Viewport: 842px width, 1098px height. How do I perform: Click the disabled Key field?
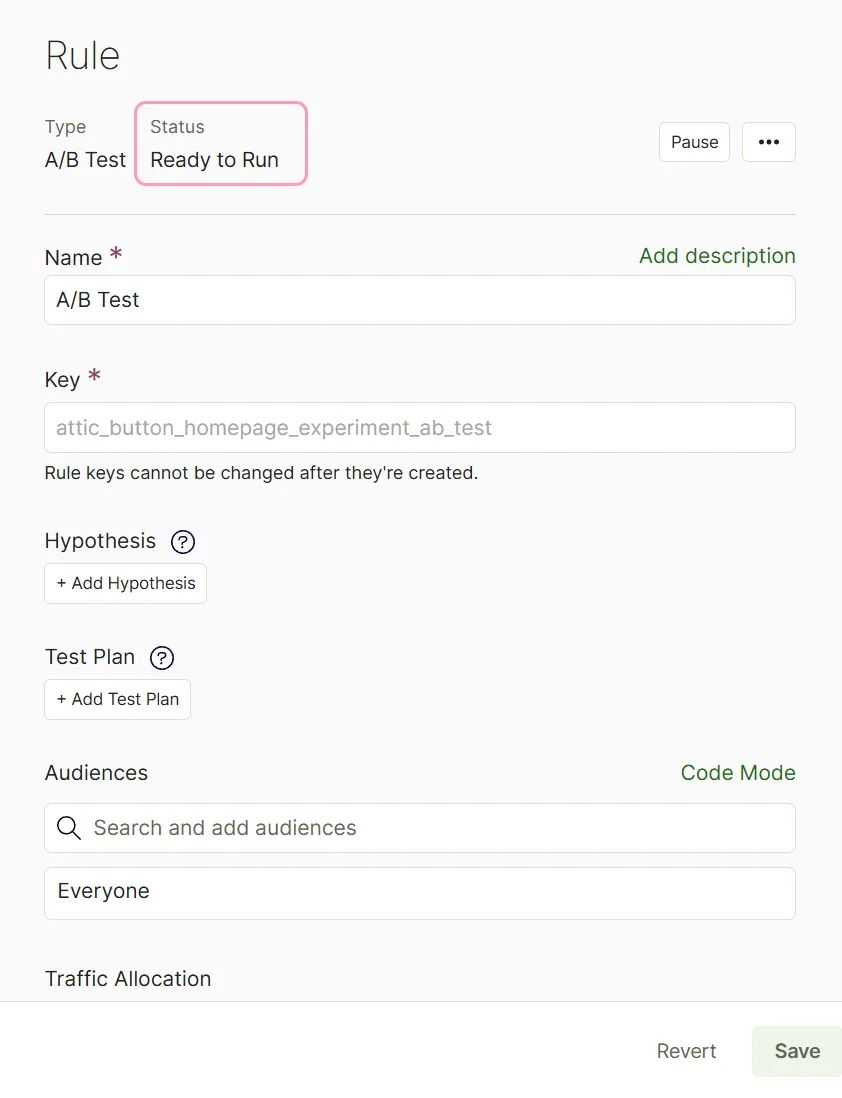(420, 427)
